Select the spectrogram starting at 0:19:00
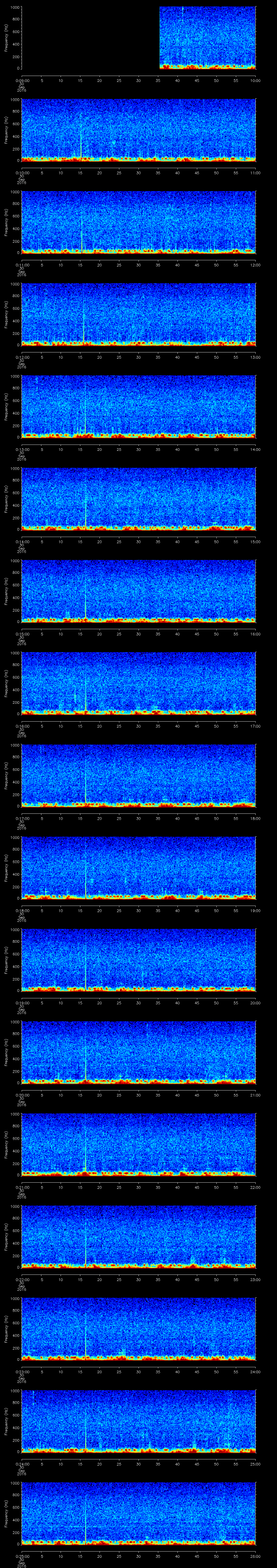 pyautogui.click(x=138, y=960)
